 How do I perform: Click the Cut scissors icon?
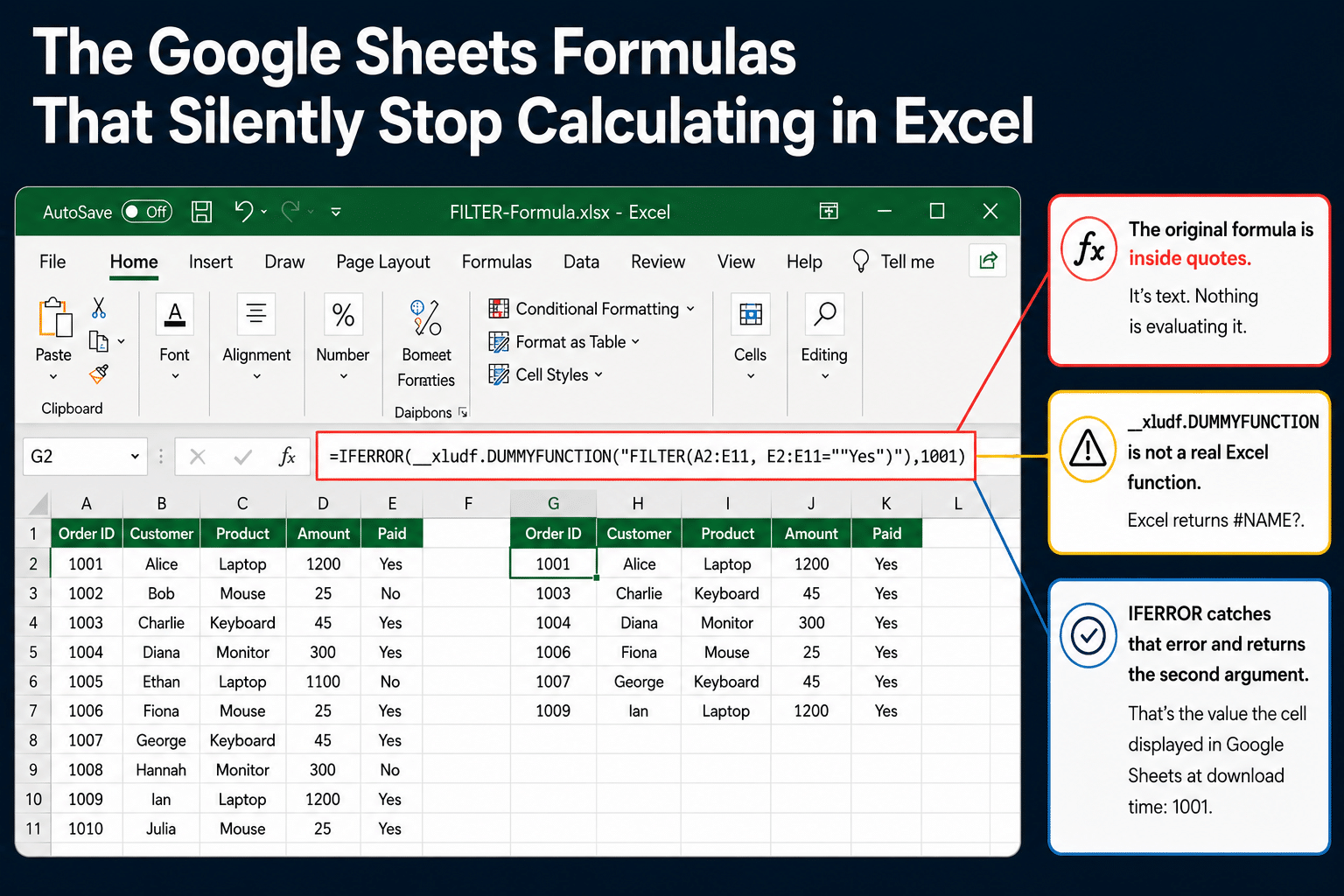pyautogui.click(x=99, y=308)
